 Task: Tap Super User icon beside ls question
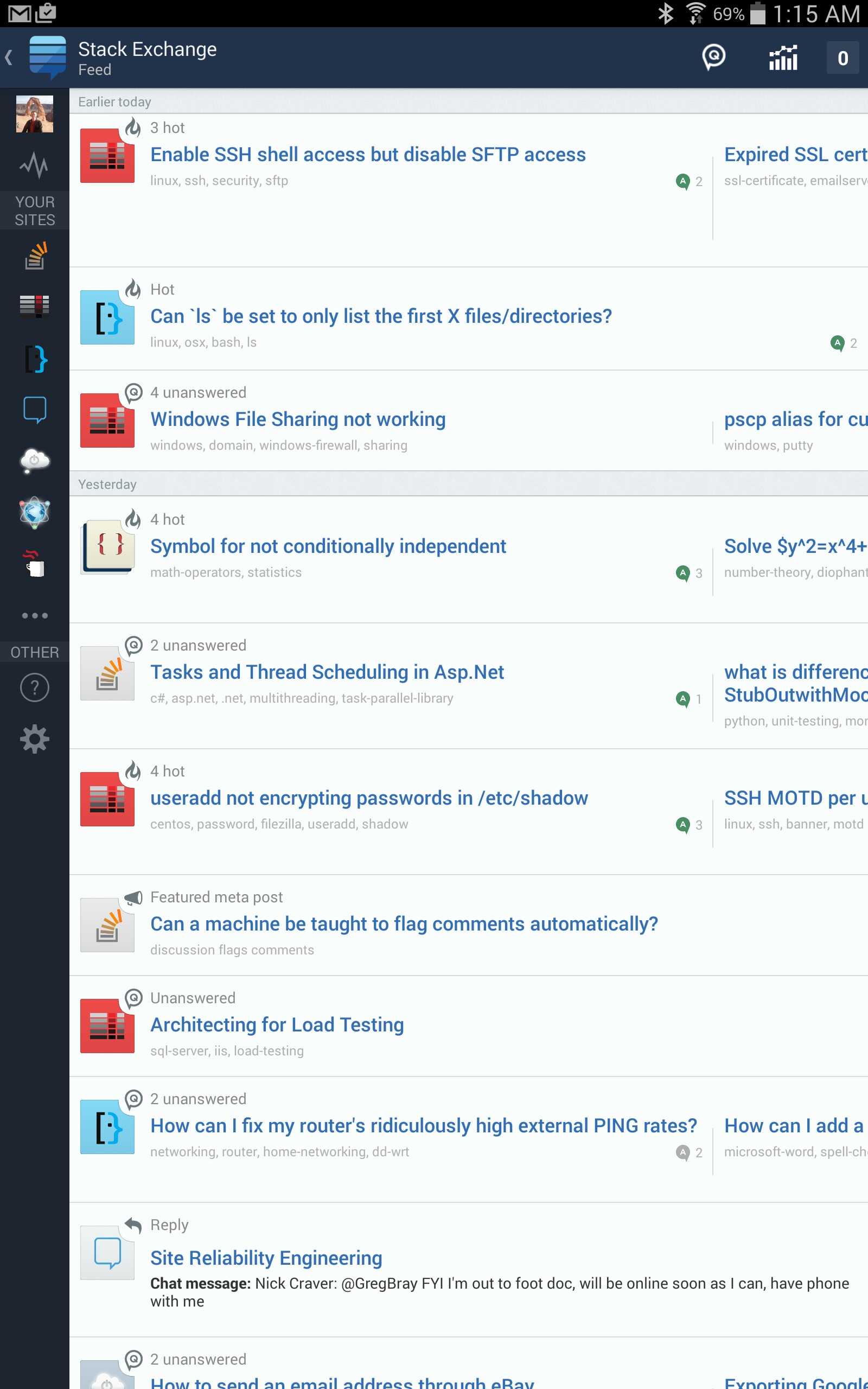tap(107, 317)
